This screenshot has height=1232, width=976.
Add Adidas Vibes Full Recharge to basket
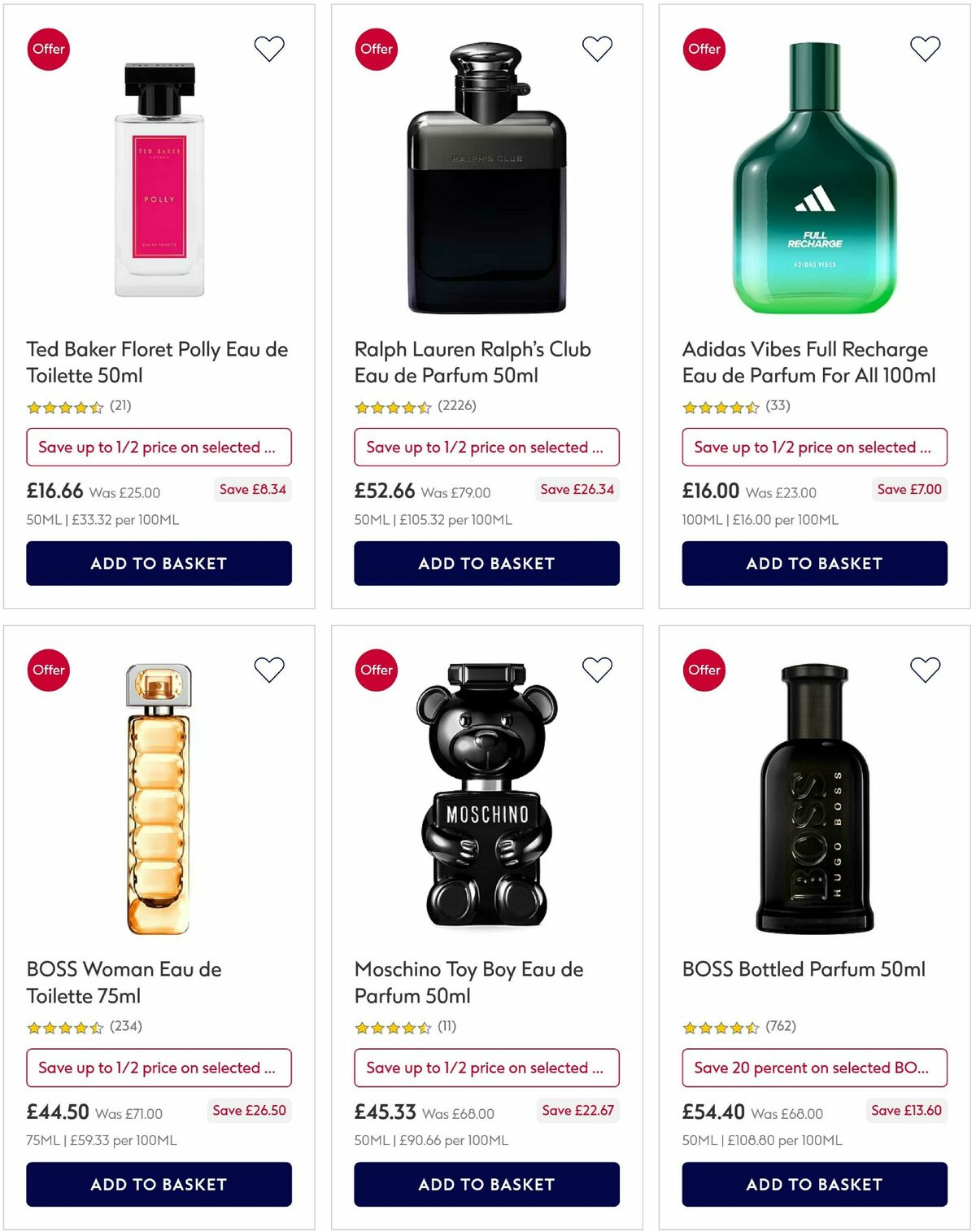click(x=813, y=562)
